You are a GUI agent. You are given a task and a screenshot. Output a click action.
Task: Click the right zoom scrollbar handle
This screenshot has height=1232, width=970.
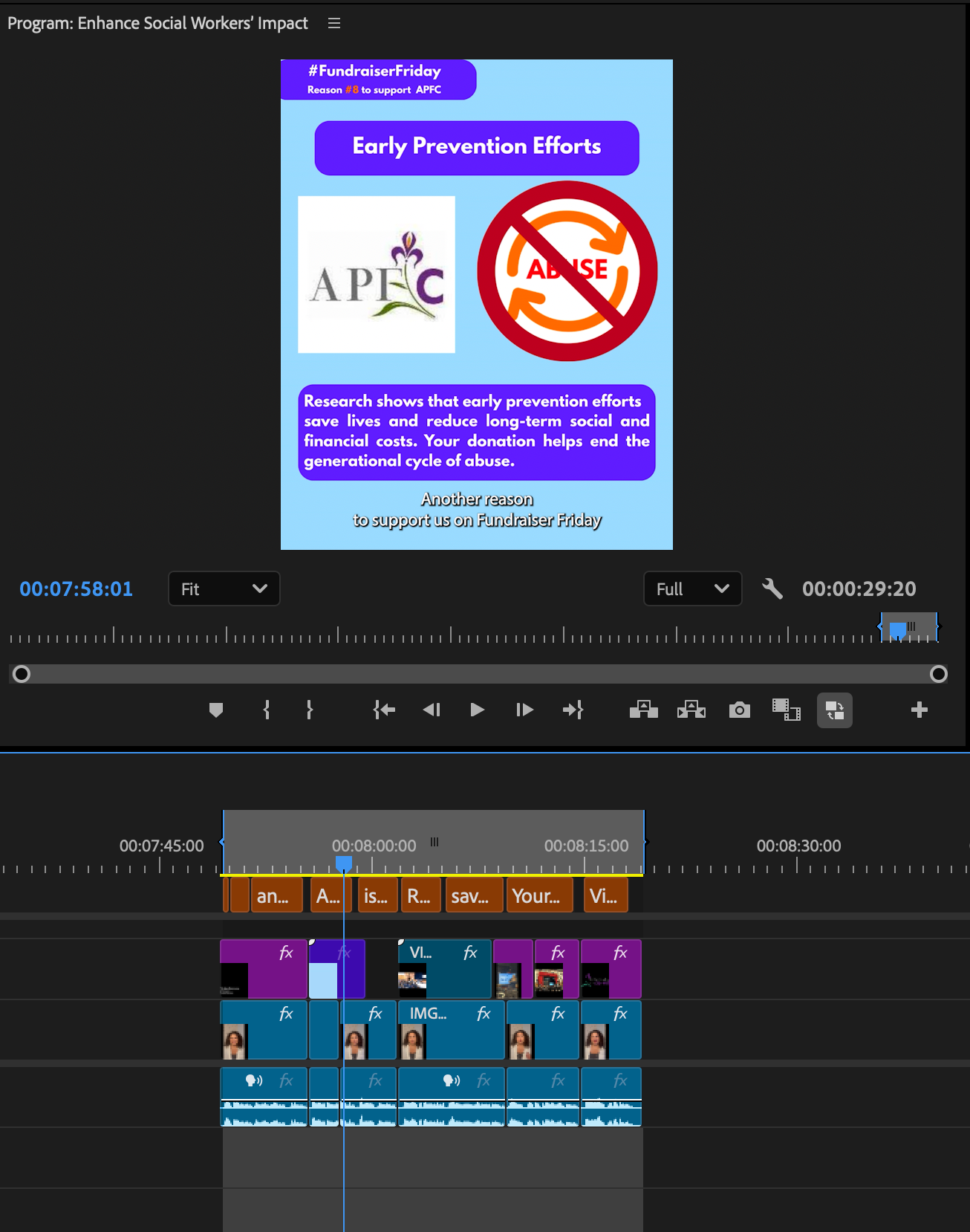click(939, 674)
